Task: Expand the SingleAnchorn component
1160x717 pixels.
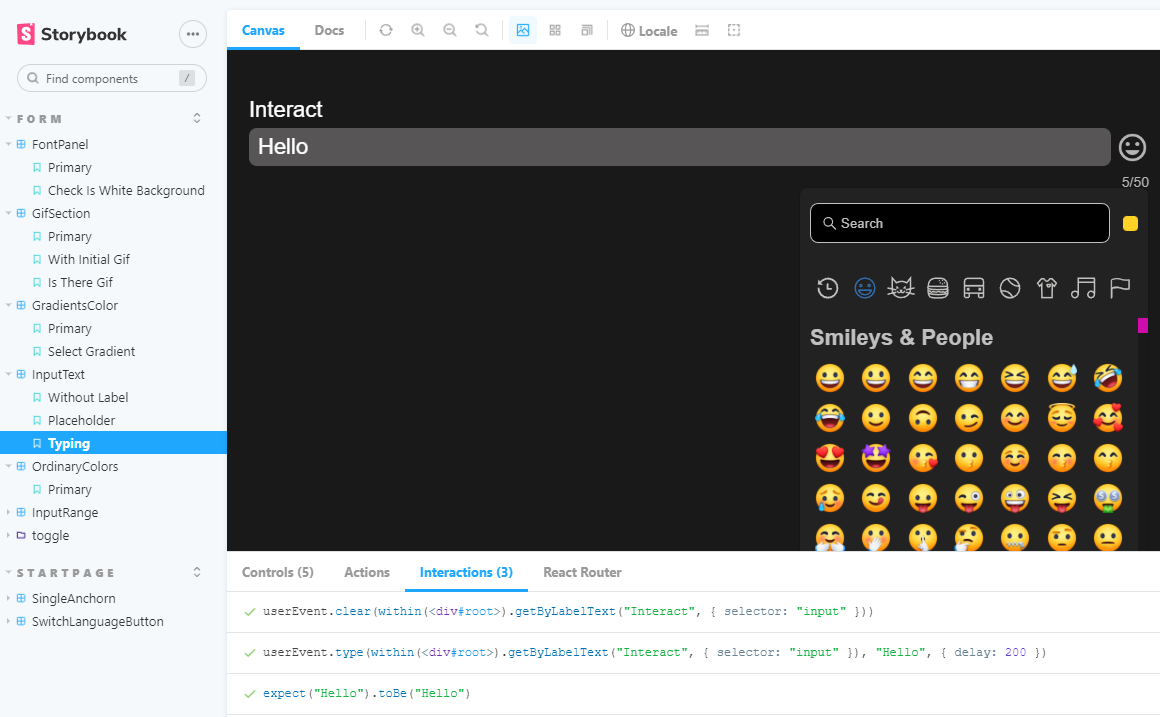Action: coord(73,598)
